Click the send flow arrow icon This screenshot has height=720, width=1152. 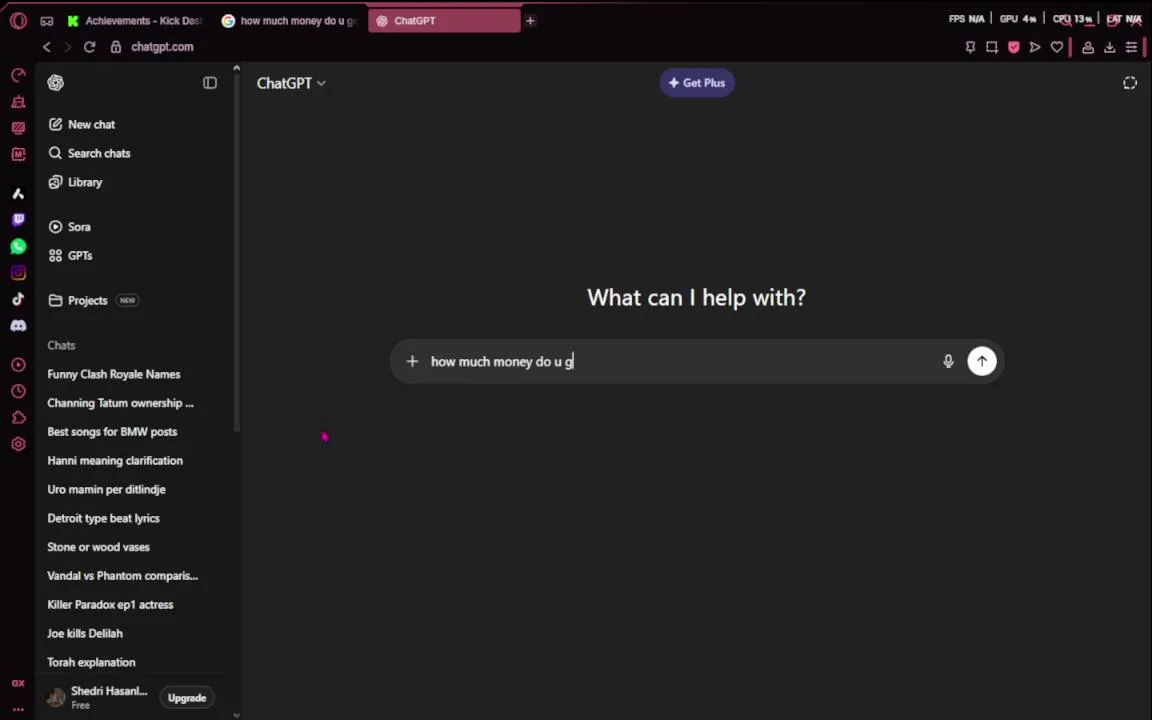pyautogui.click(x=1035, y=47)
